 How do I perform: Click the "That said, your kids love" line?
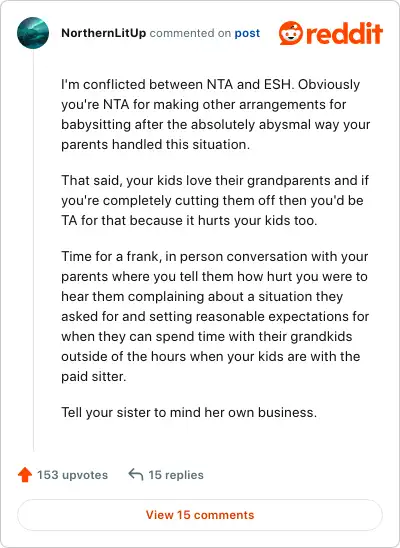[215, 181]
